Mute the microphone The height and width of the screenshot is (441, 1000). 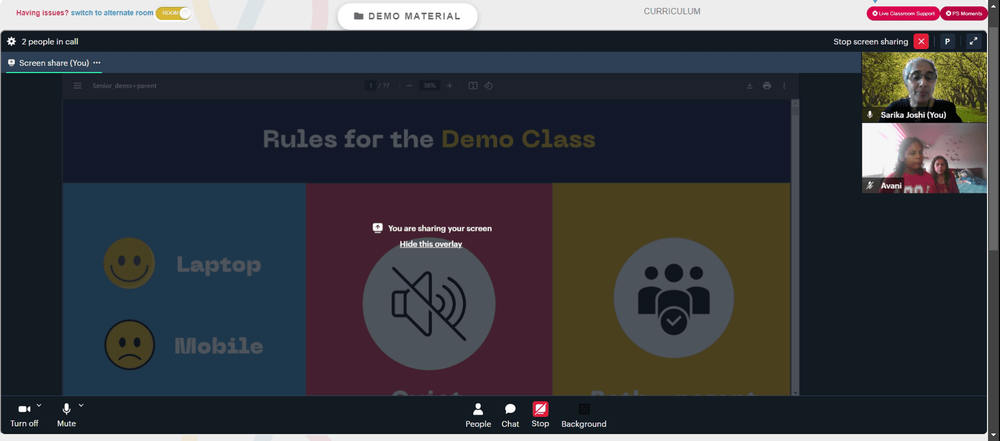click(x=66, y=415)
